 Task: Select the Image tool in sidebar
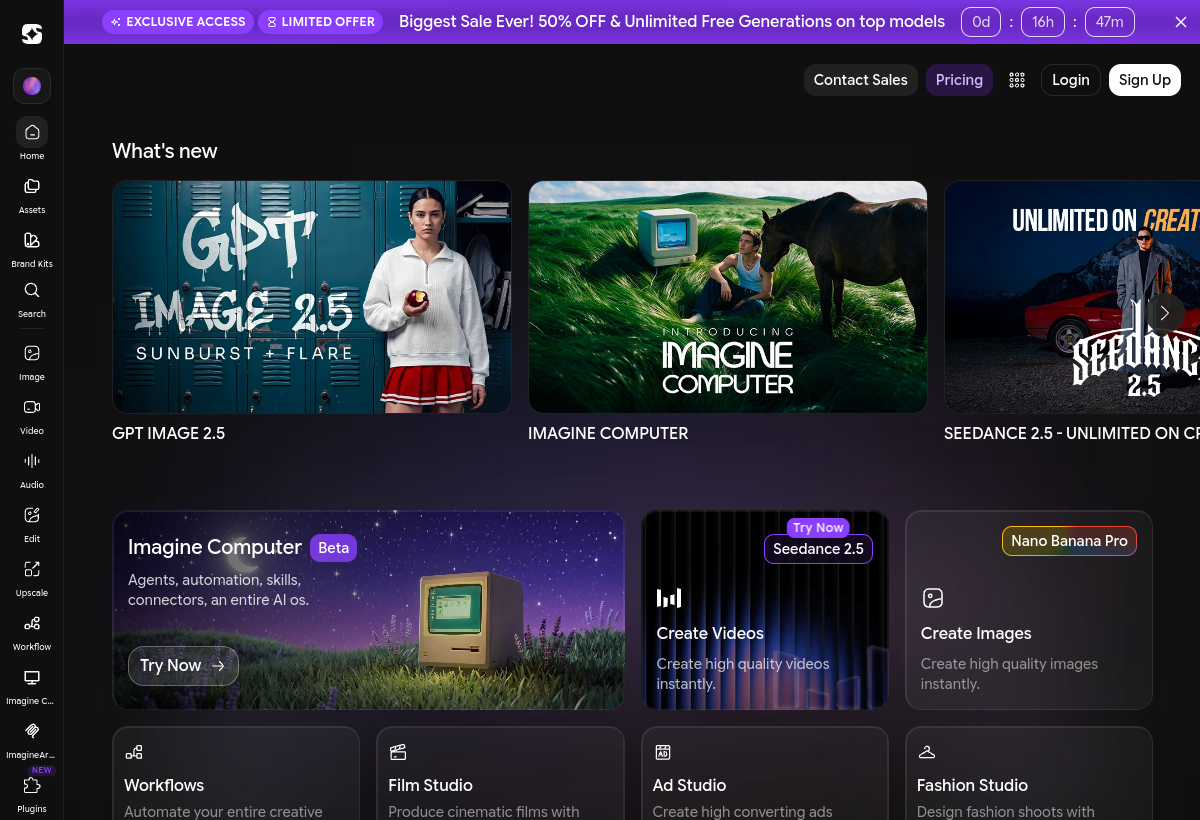click(32, 361)
